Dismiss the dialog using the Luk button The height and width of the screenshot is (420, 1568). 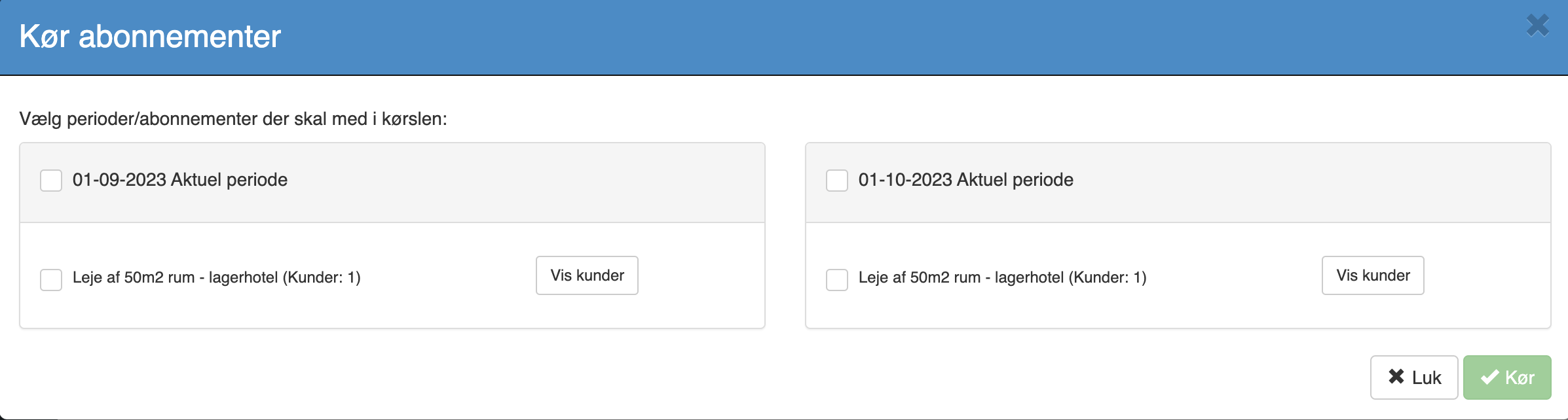point(1414,377)
